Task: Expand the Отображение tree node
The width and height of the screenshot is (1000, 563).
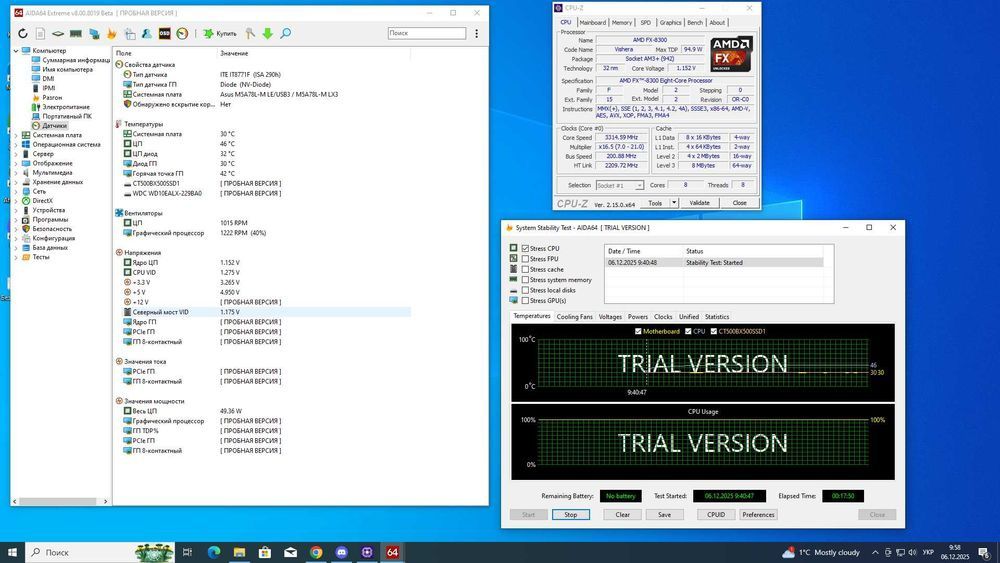Action: (x=16, y=163)
